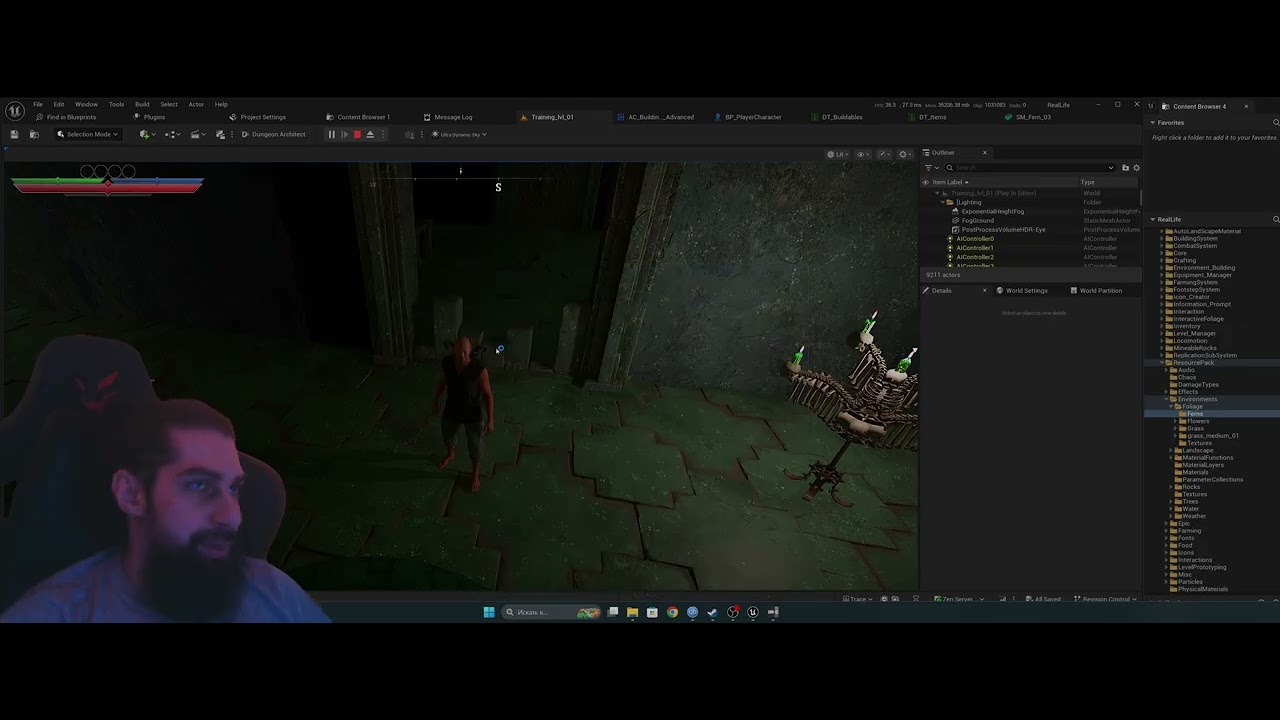Open the Lit view mode dropdown
1280x720 pixels.
(x=837, y=154)
